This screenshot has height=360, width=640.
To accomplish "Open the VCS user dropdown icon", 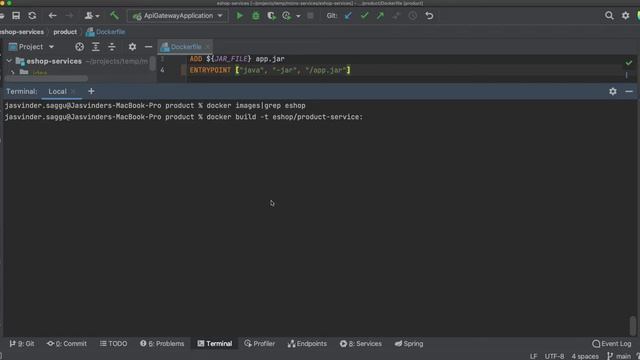I will [92, 16].
